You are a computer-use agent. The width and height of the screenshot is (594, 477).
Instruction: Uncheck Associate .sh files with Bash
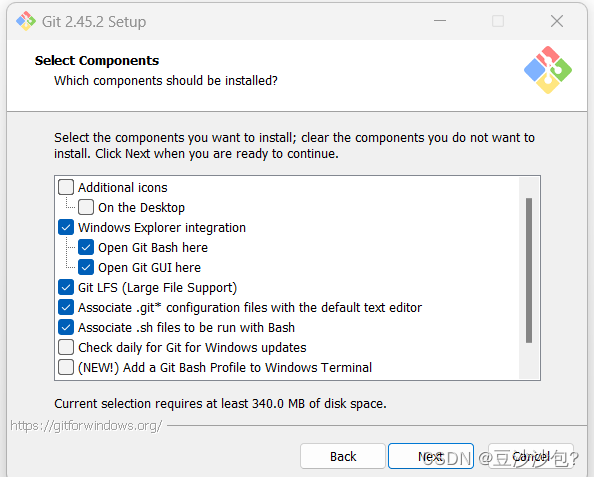66,327
